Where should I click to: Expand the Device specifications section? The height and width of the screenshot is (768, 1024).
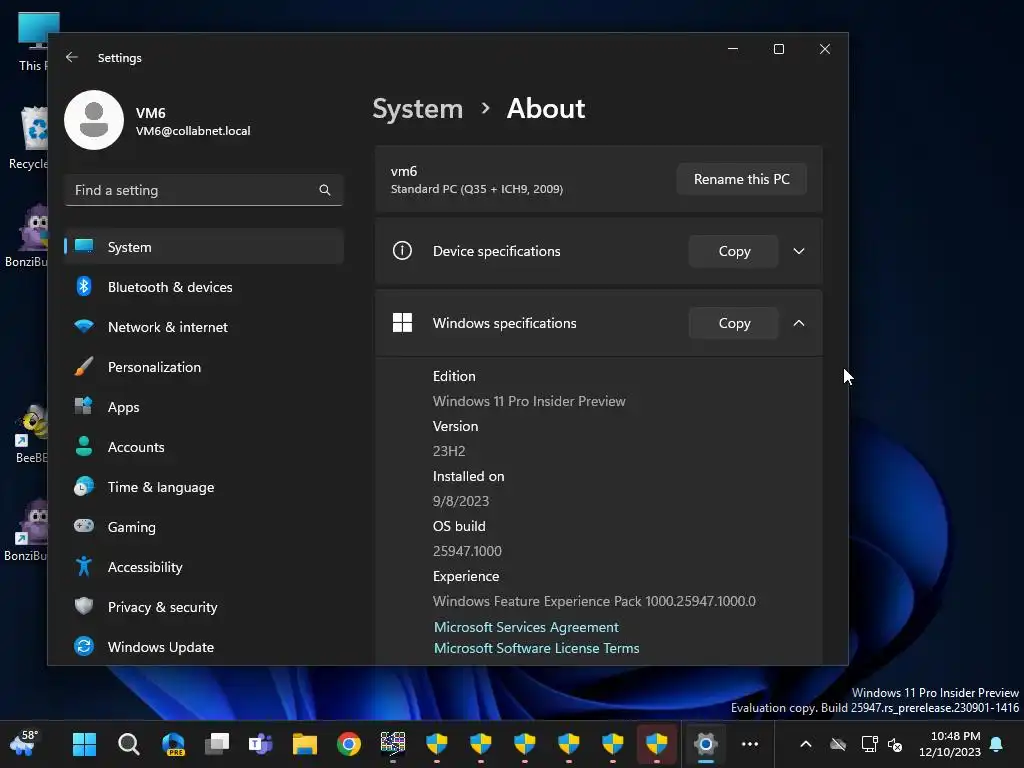click(799, 251)
